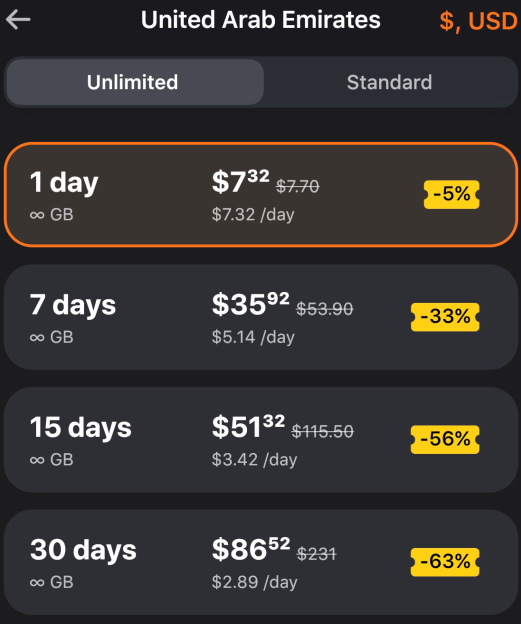Switch to the Standard tab
The image size is (521, 624).
pyautogui.click(x=389, y=82)
